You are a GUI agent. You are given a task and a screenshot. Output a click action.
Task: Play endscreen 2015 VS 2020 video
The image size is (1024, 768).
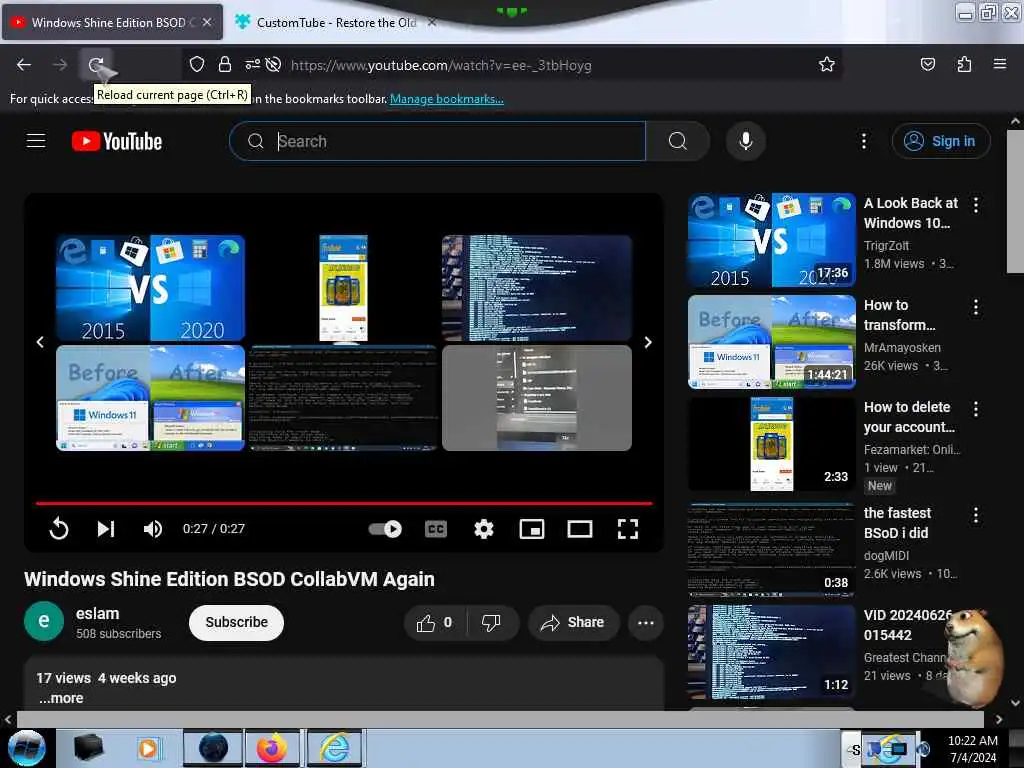coord(150,288)
